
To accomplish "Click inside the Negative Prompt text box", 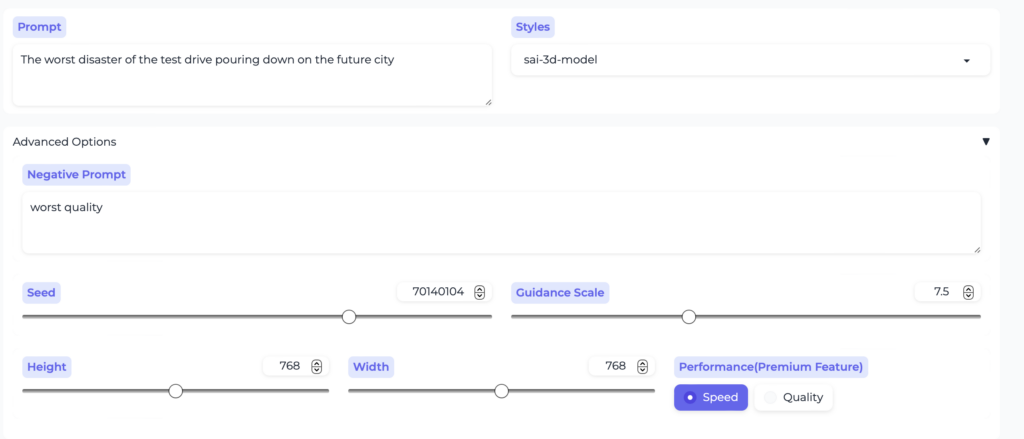I will click(x=500, y=222).
